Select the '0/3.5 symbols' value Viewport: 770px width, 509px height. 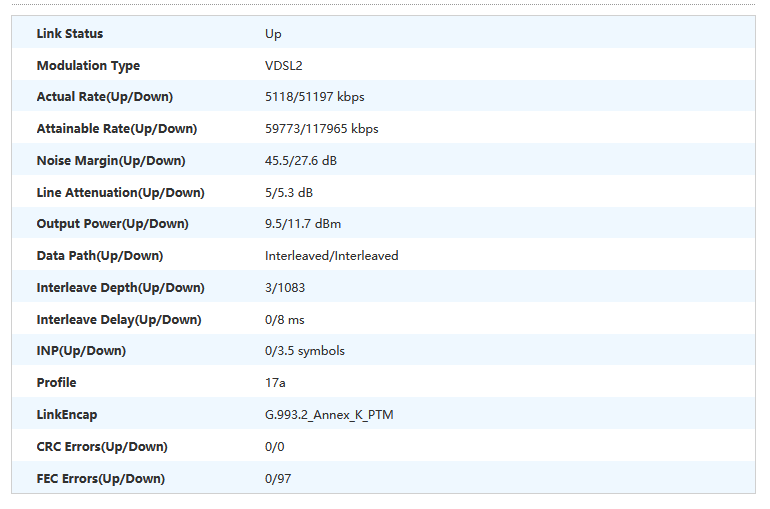pyautogui.click(x=305, y=351)
